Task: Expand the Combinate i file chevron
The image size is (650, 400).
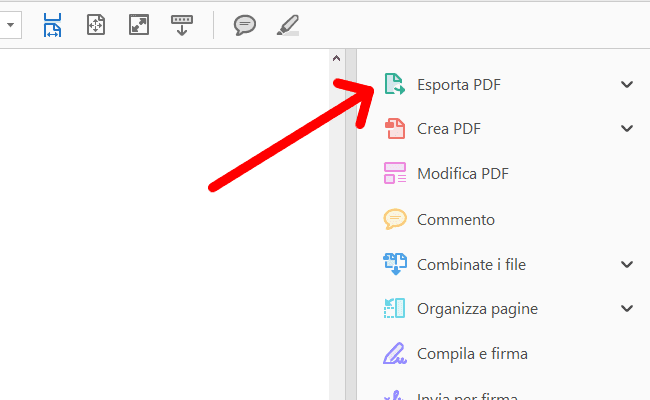Action: tap(627, 264)
